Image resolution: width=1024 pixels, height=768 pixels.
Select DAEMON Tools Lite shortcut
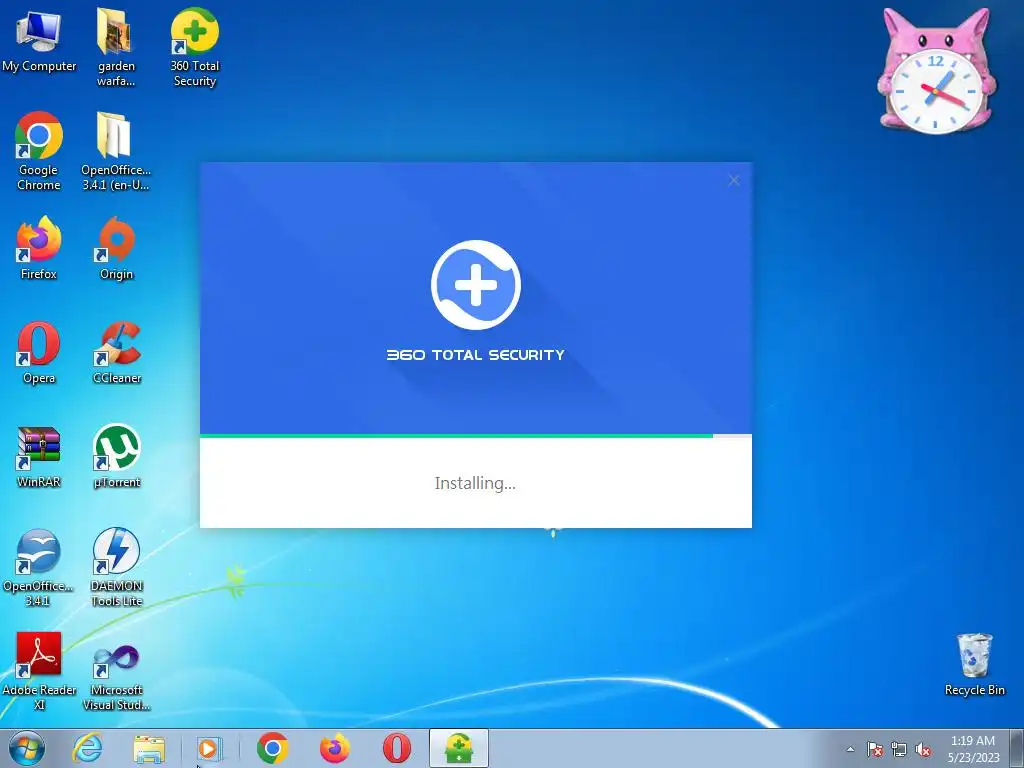coord(116,567)
